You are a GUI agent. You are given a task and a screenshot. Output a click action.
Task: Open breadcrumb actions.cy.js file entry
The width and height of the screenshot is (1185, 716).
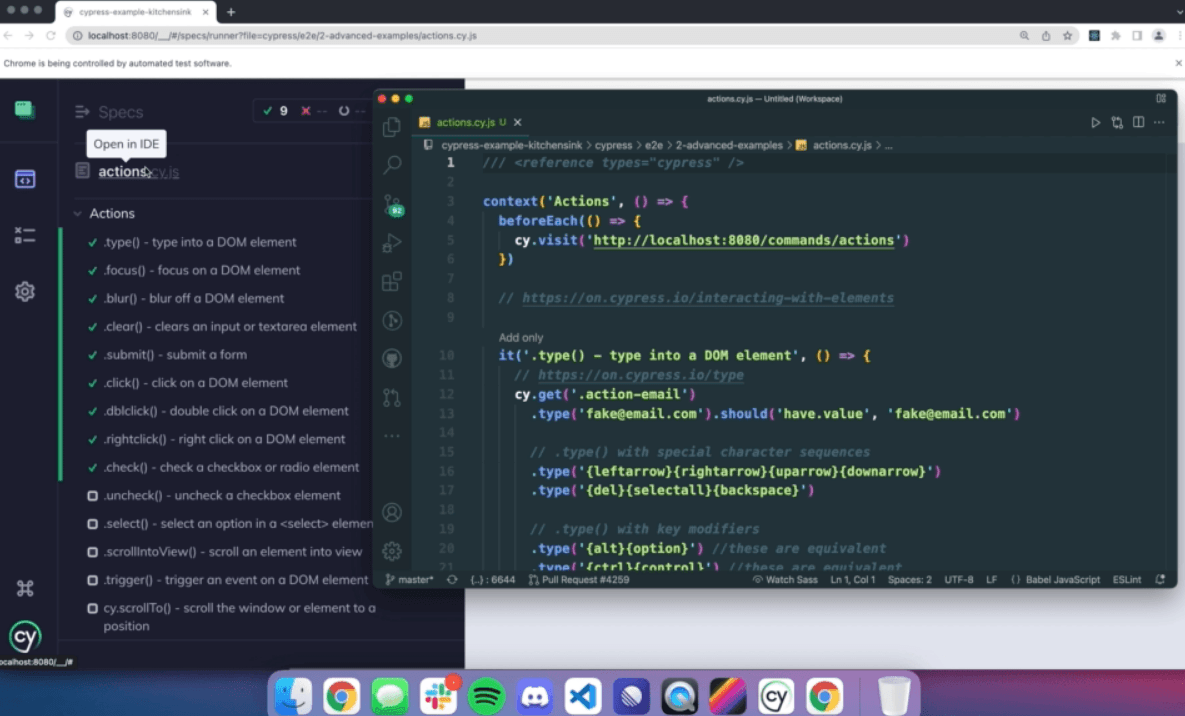pos(842,145)
